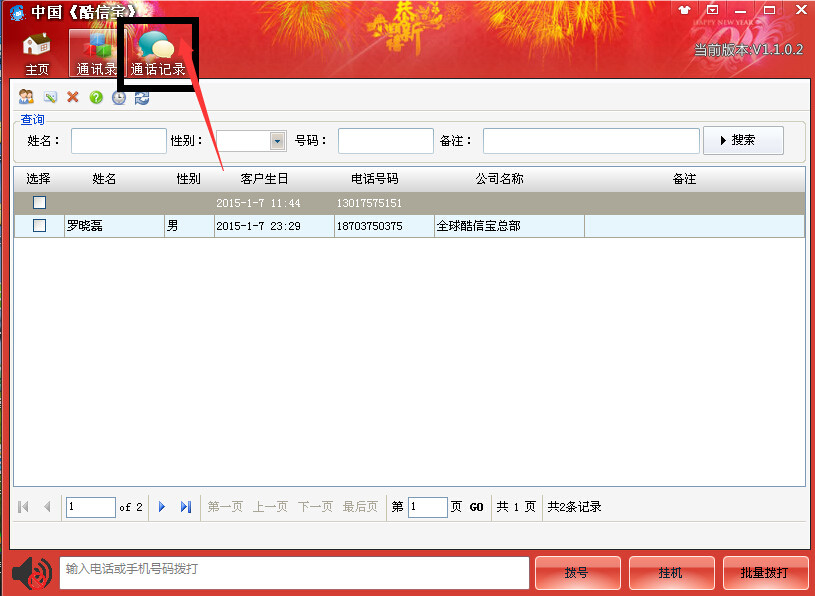The image size is (815, 596).
Task: Click the 第 page number input box
Action: tap(428, 507)
